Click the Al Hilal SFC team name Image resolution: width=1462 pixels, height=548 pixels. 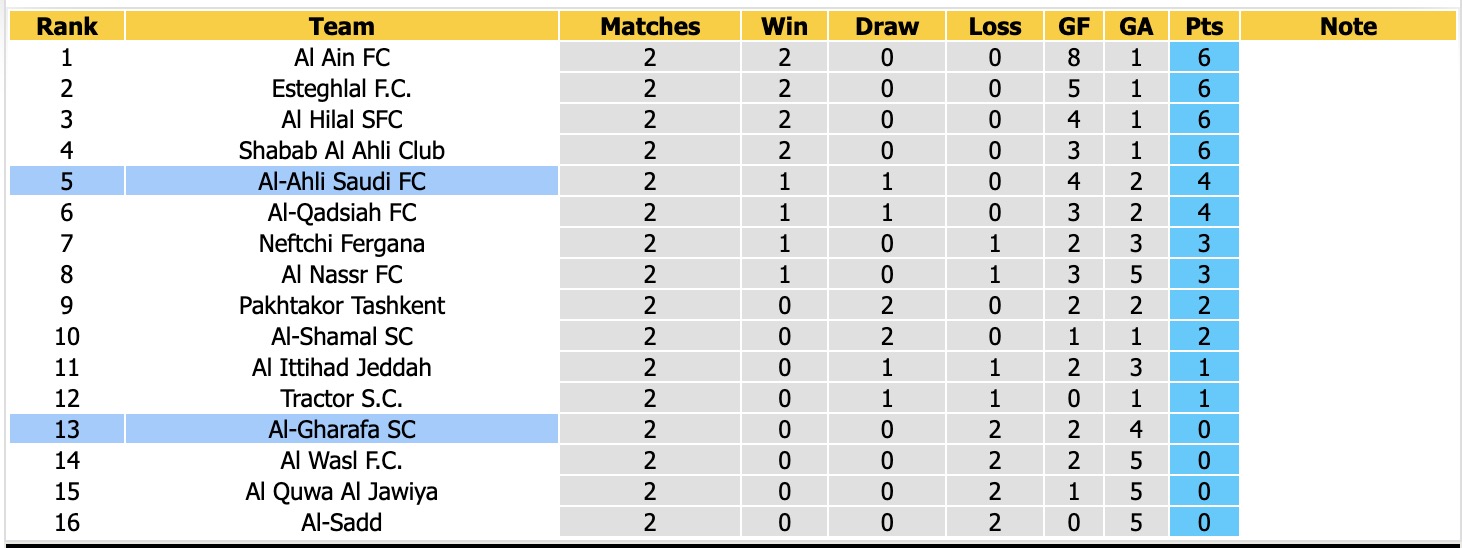pyautogui.click(x=342, y=120)
